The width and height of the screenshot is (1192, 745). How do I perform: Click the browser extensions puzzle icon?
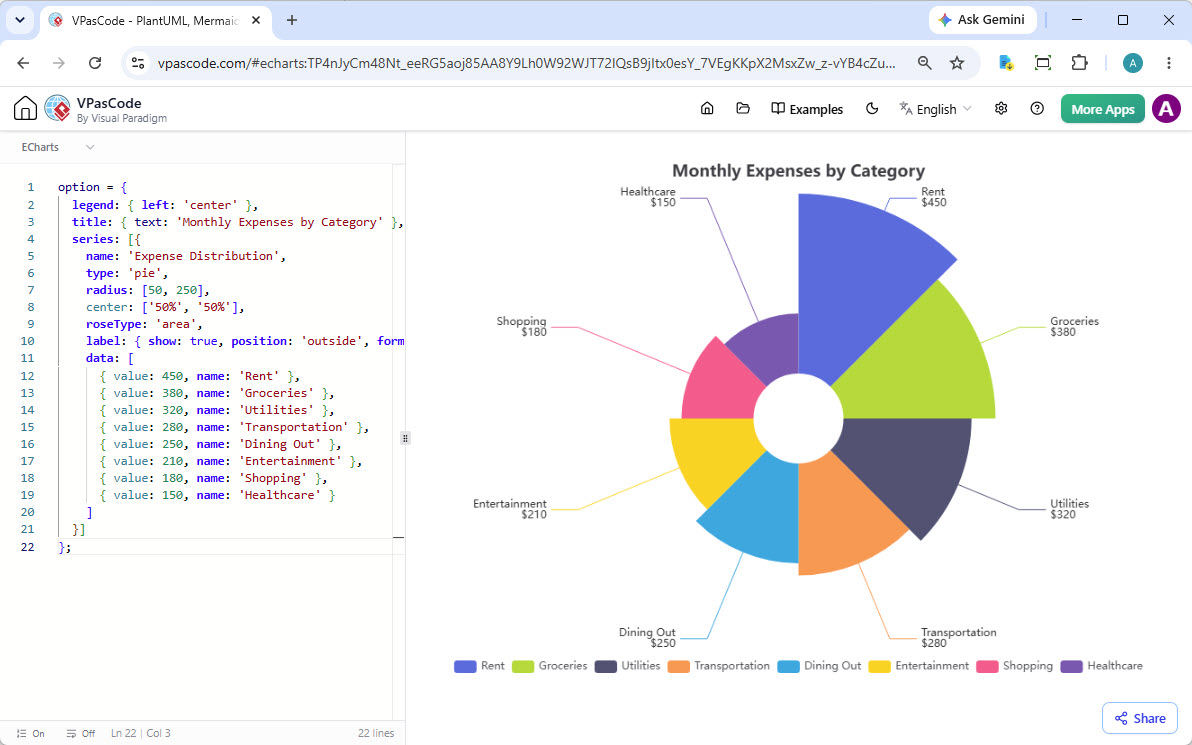[x=1079, y=63]
